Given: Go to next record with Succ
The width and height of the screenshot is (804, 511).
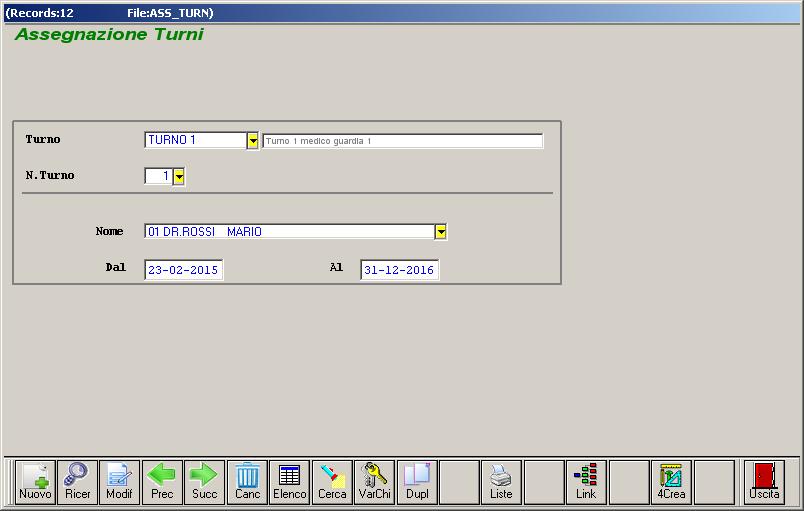Looking at the screenshot, I should tap(205, 482).
